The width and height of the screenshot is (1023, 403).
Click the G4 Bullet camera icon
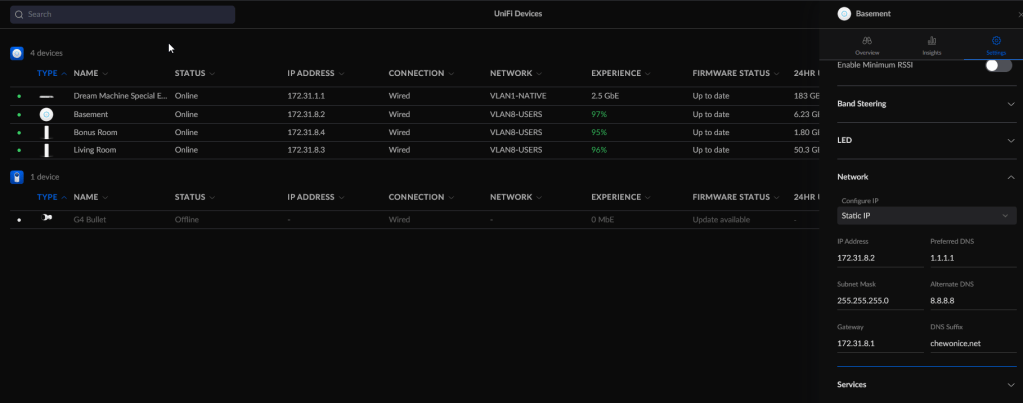tap(46, 219)
